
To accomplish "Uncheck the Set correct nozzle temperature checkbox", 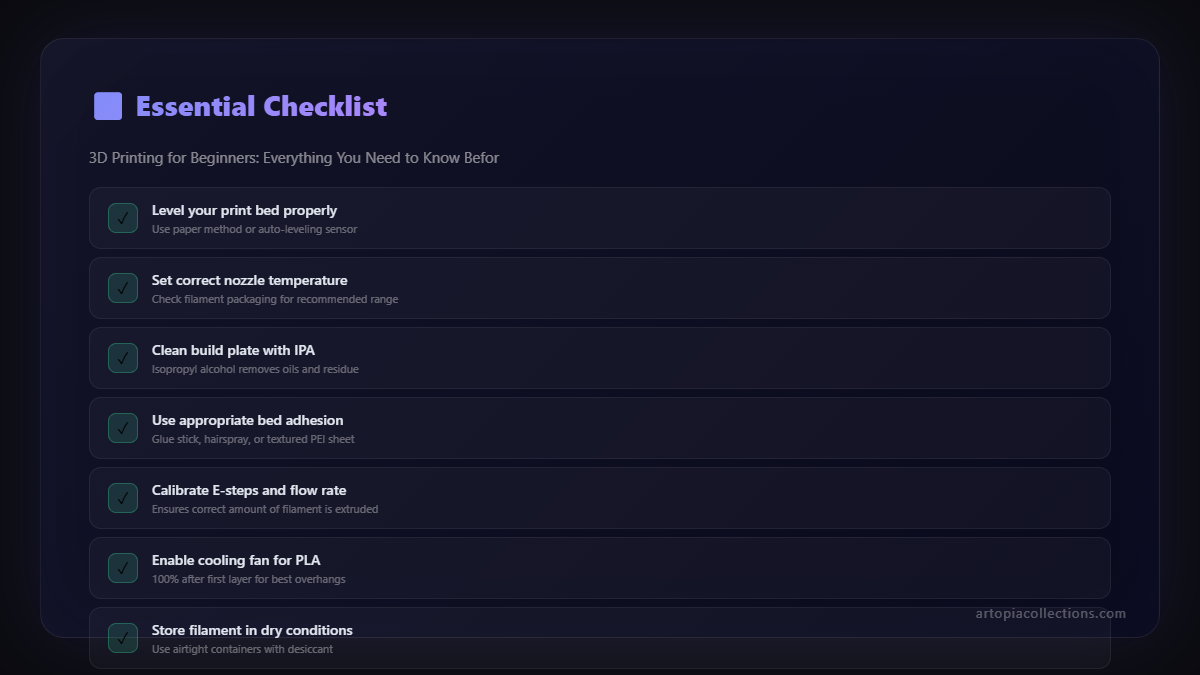I will coord(123,288).
